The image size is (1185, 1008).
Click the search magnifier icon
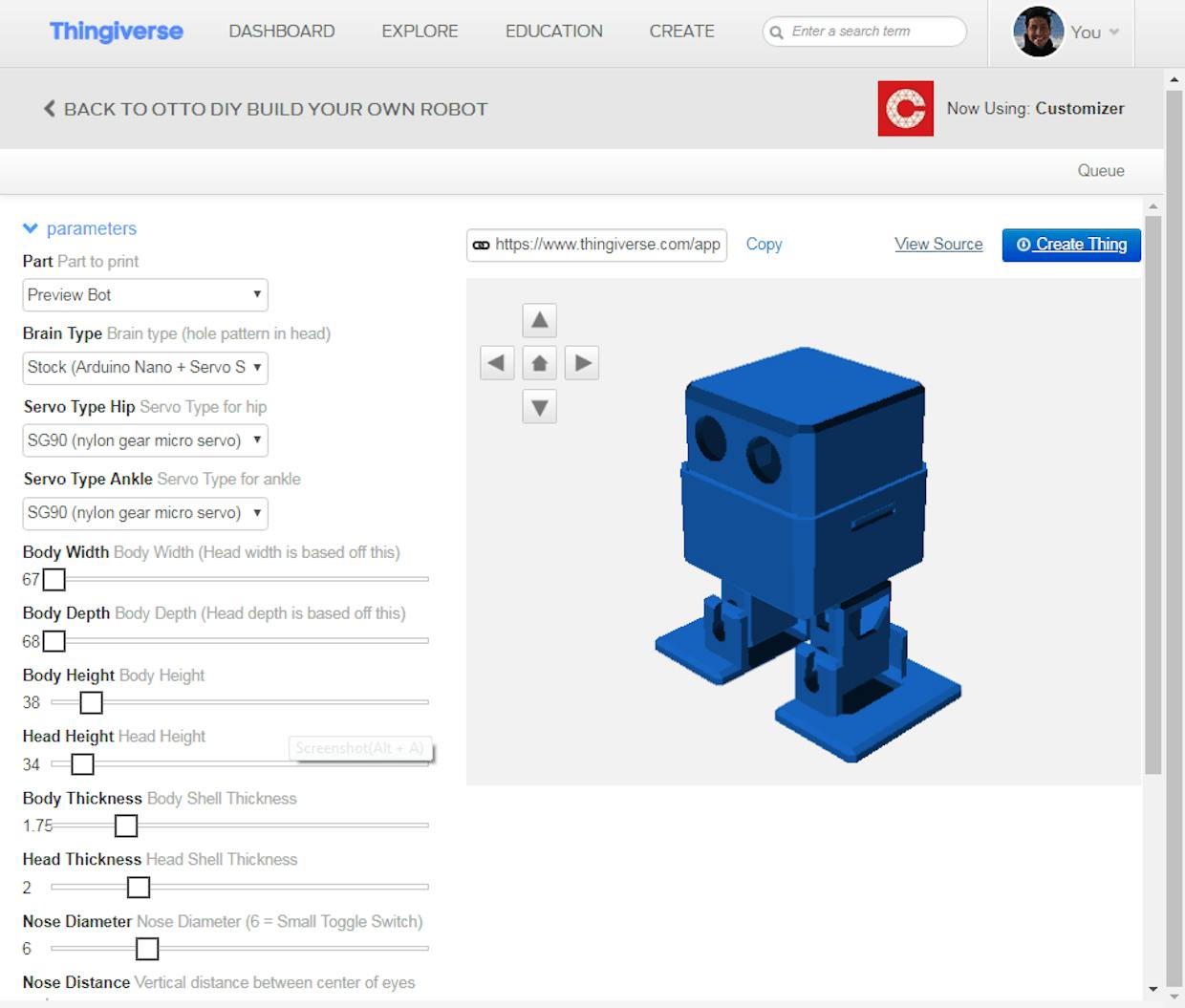(777, 32)
